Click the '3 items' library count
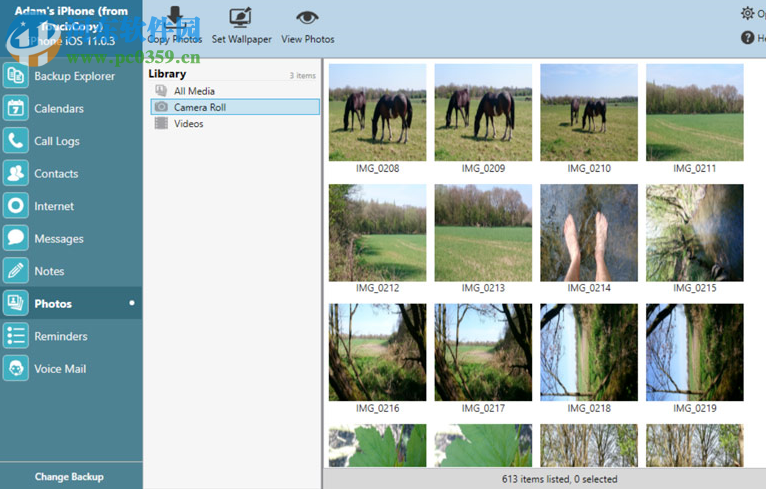Viewport: 766px width, 490px height. (302, 76)
